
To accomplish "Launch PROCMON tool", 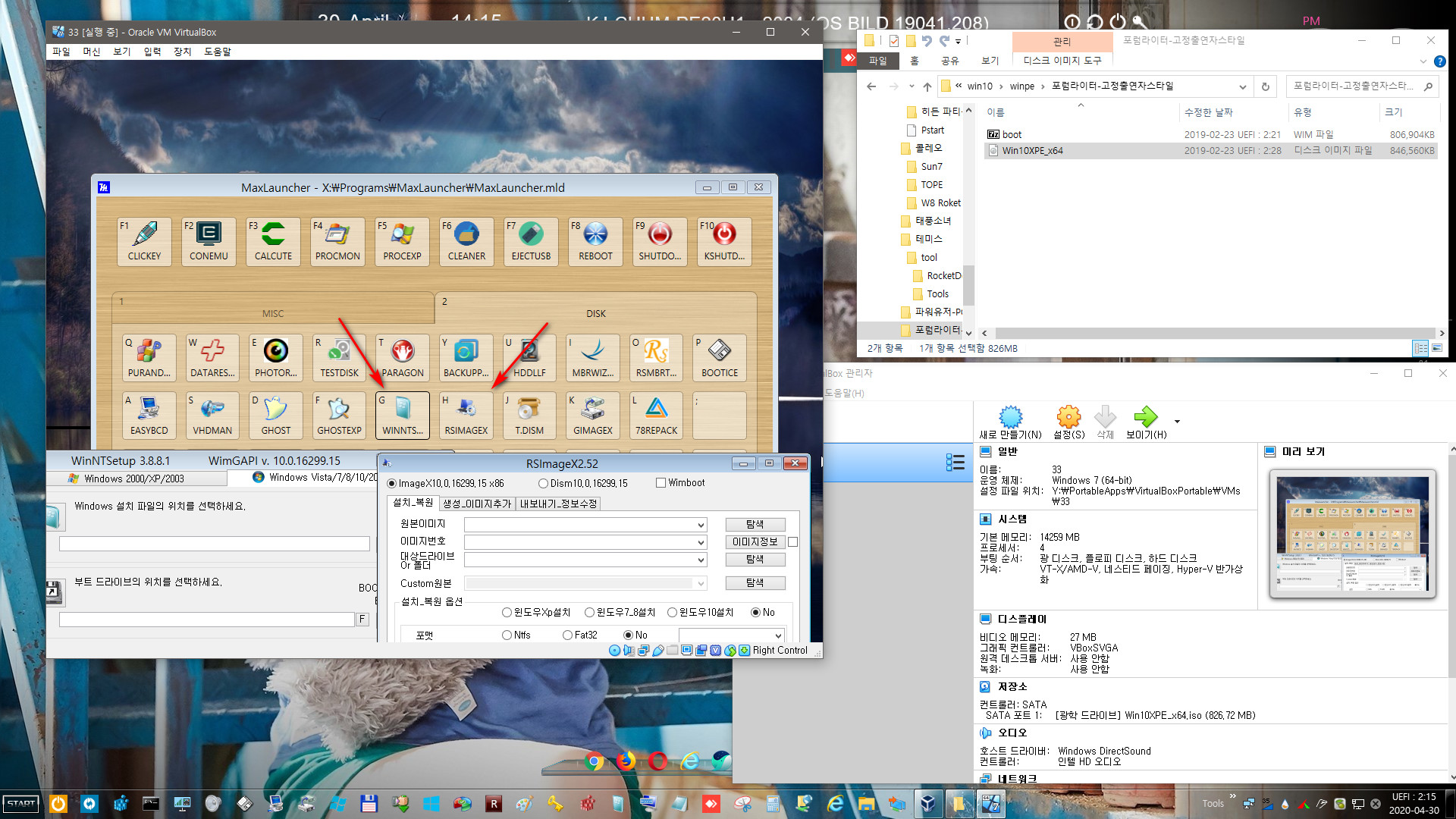I will [x=337, y=241].
